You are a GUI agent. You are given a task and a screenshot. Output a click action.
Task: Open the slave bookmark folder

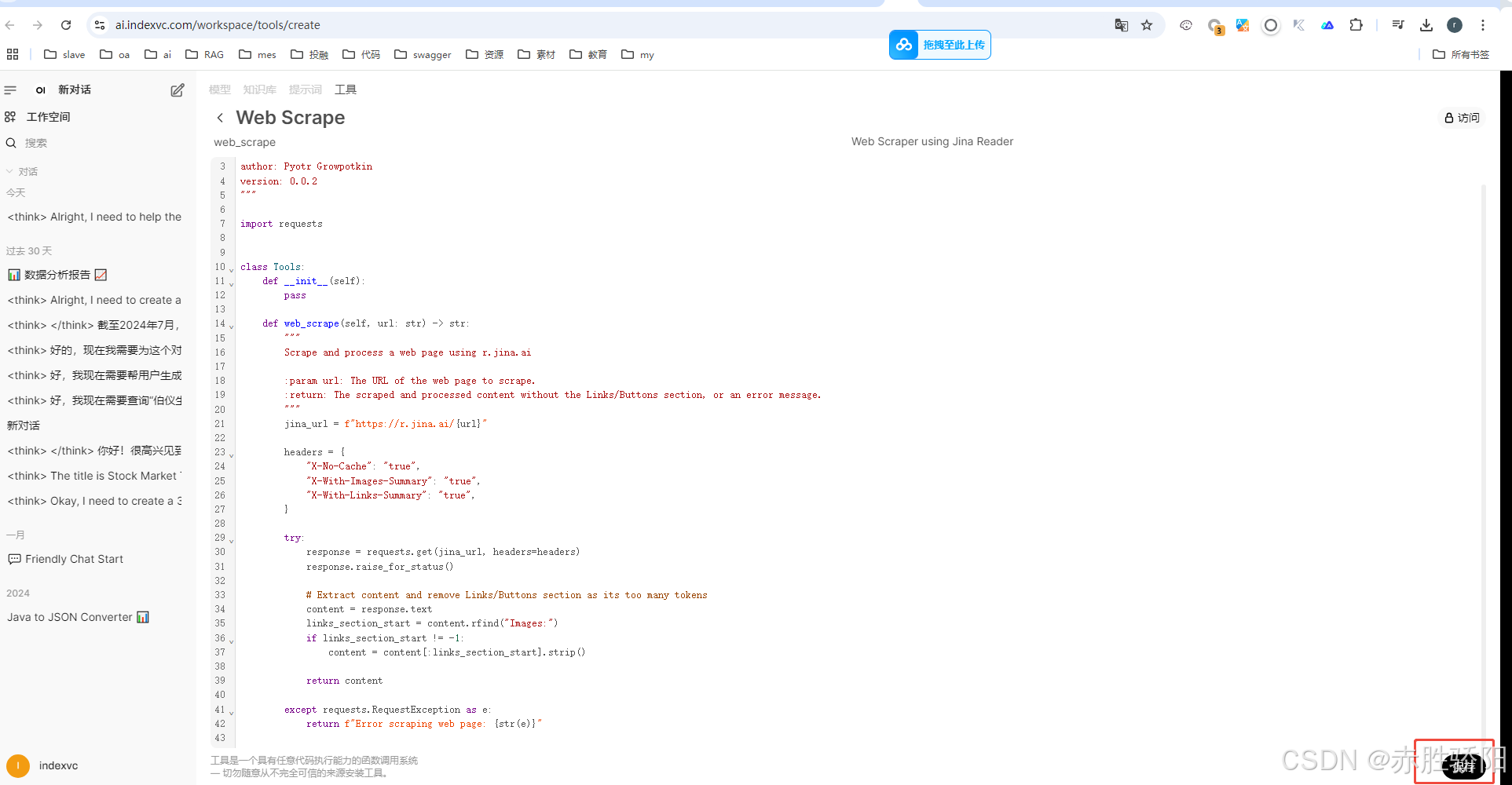click(64, 54)
